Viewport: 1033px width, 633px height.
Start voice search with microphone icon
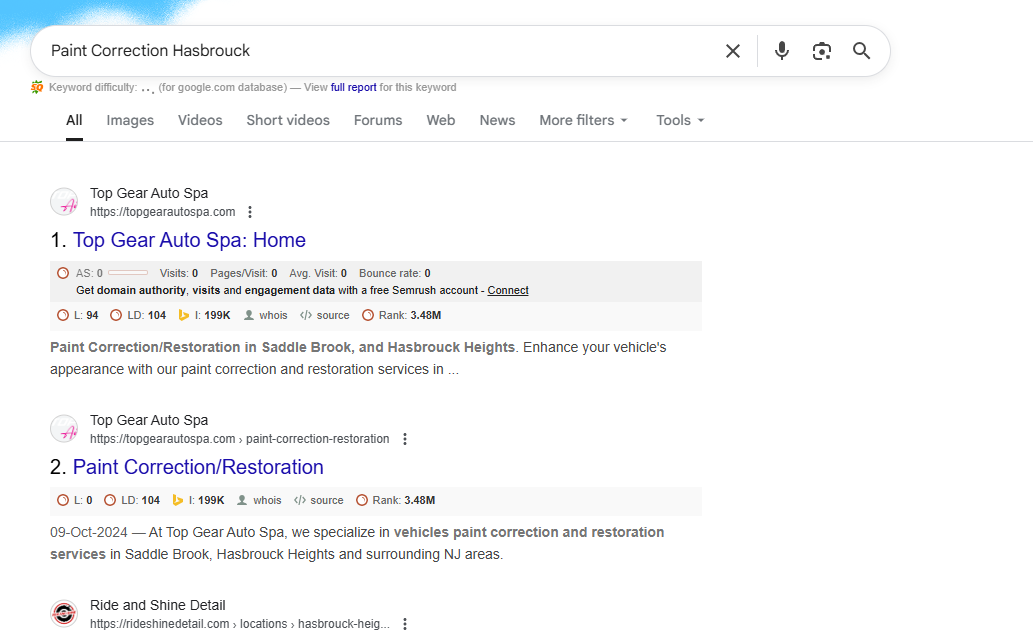point(782,51)
